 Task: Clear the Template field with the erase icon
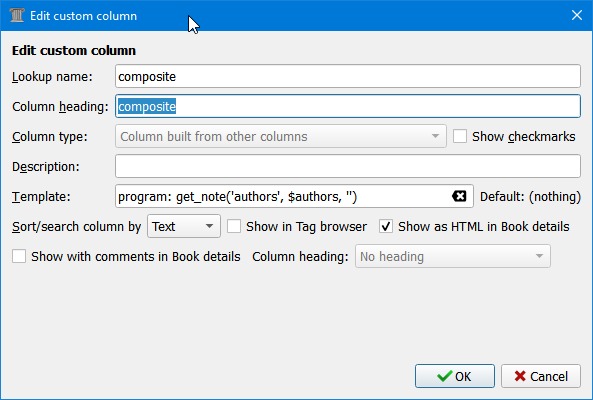(459, 196)
